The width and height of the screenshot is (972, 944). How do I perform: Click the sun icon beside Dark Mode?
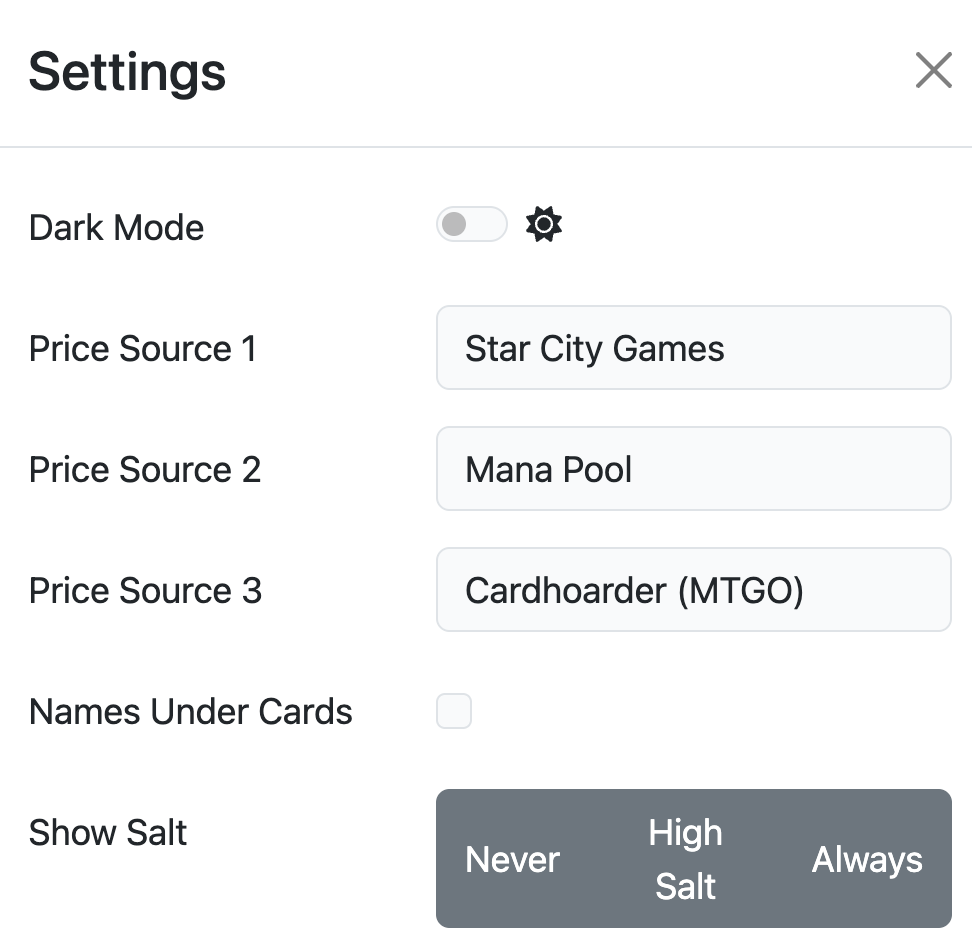[x=544, y=225]
